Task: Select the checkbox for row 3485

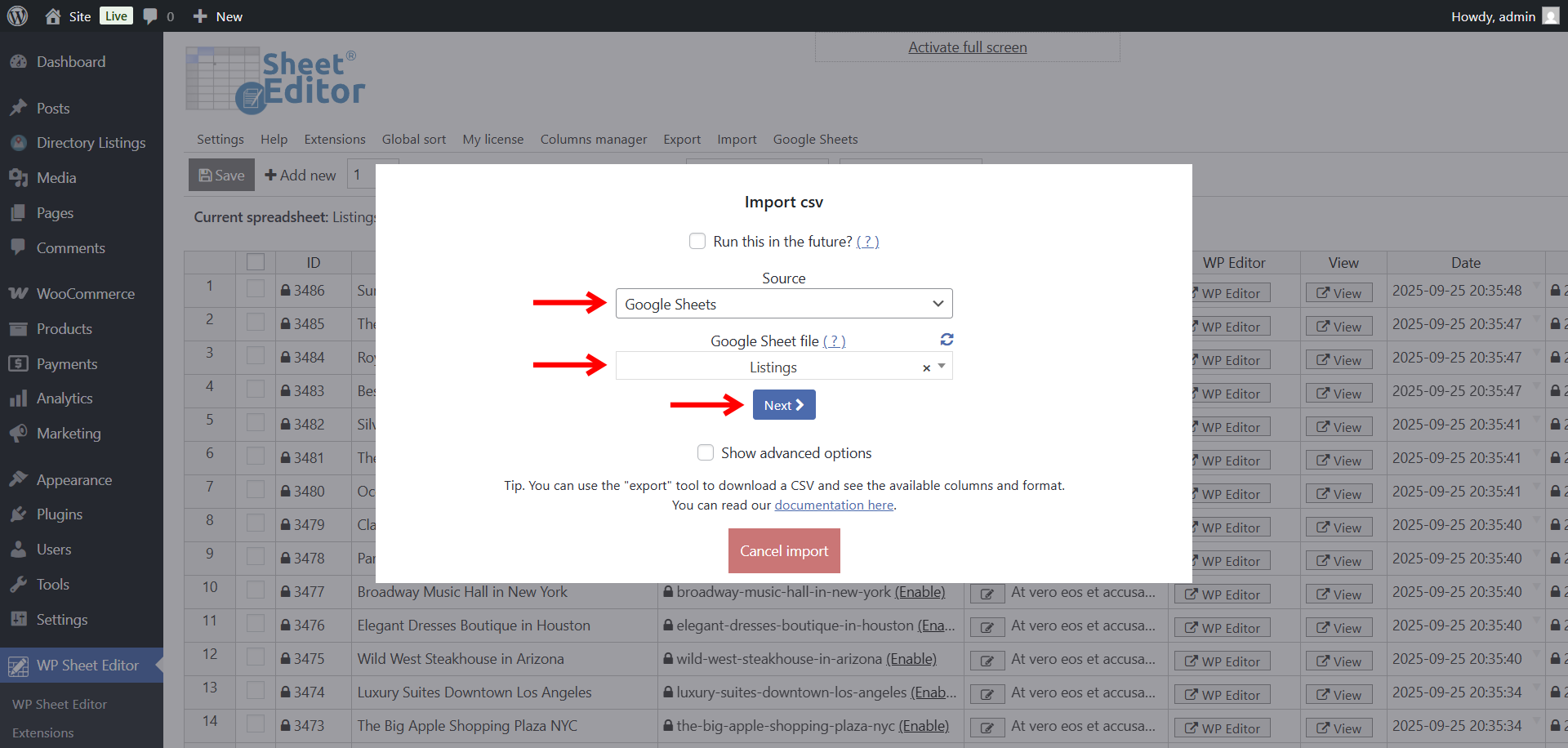Action: (256, 323)
